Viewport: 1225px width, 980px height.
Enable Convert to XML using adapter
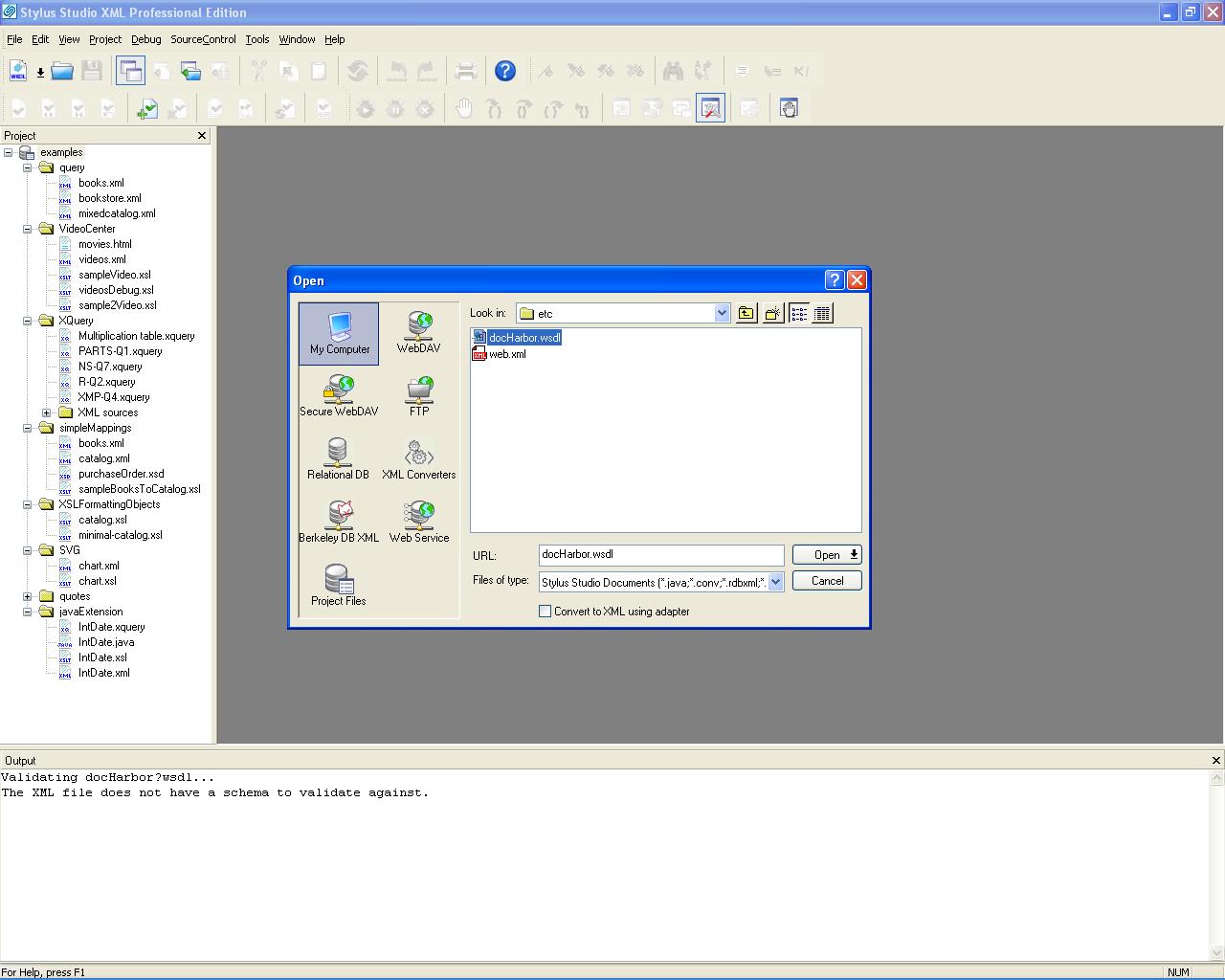tap(546, 612)
